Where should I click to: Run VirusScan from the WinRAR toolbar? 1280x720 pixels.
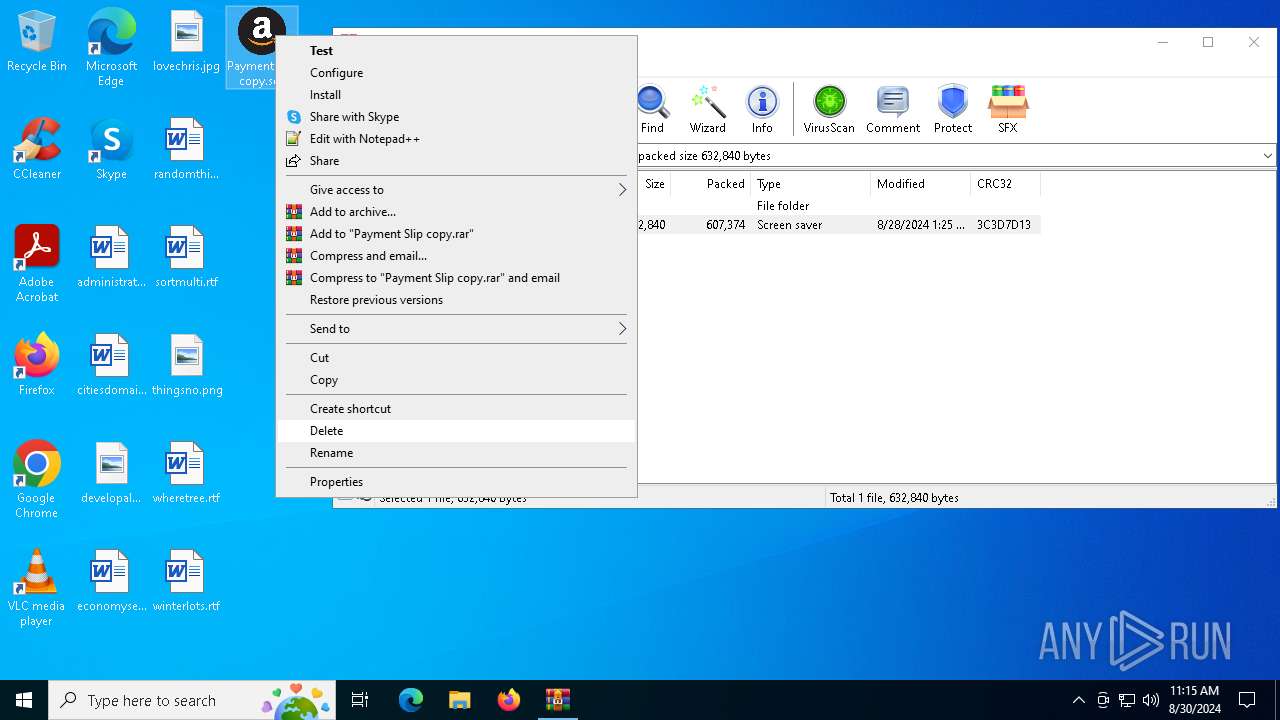(x=829, y=109)
